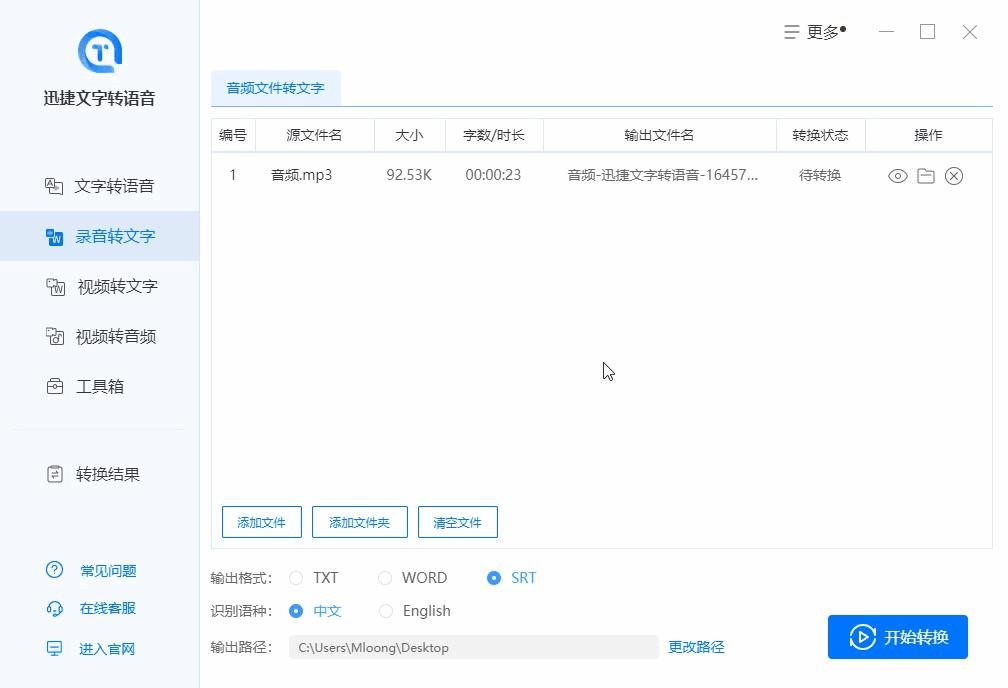Click output name 音频-迅捷文字转语音-16457...
The height and width of the screenshot is (688, 1008).
662,175
